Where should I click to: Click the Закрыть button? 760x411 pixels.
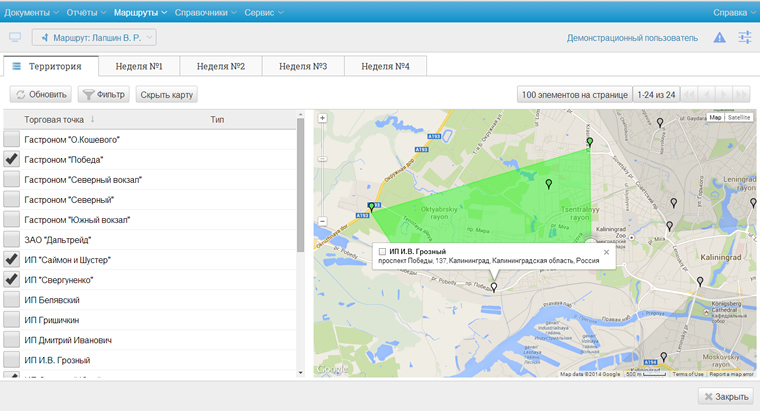click(726, 396)
